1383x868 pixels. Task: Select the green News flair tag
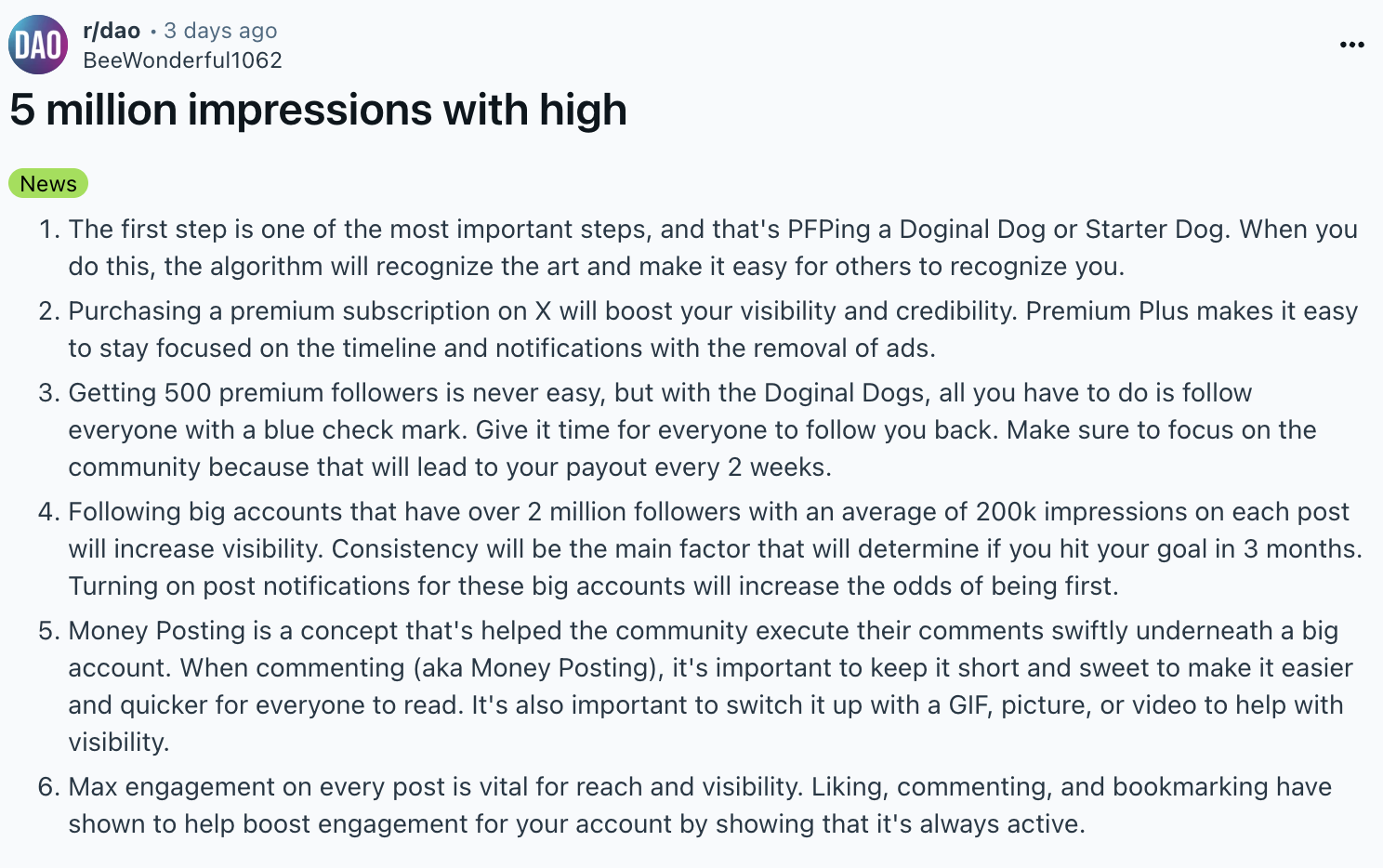coord(48,184)
